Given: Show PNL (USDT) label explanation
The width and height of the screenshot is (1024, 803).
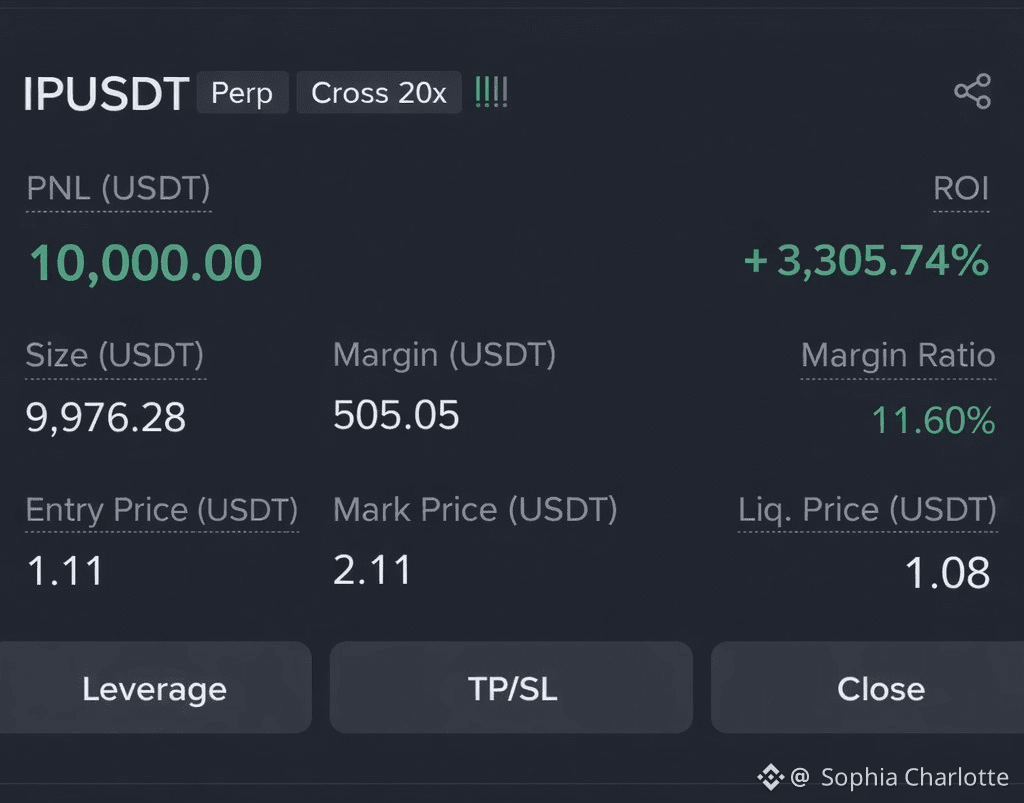Looking at the screenshot, I should pos(118,189).
